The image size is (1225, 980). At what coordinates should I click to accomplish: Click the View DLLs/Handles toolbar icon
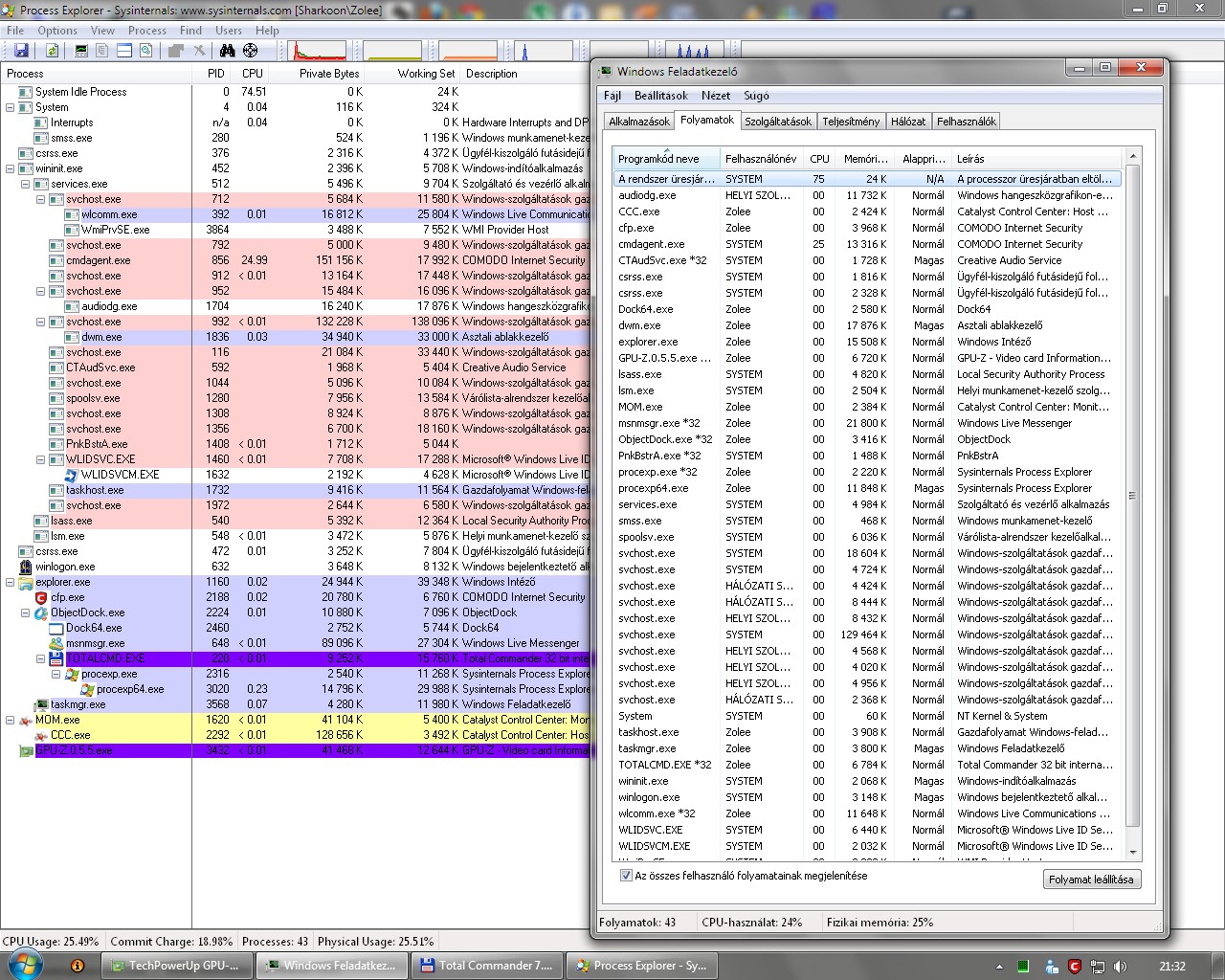pyautogui.click(x=146, y=50)
